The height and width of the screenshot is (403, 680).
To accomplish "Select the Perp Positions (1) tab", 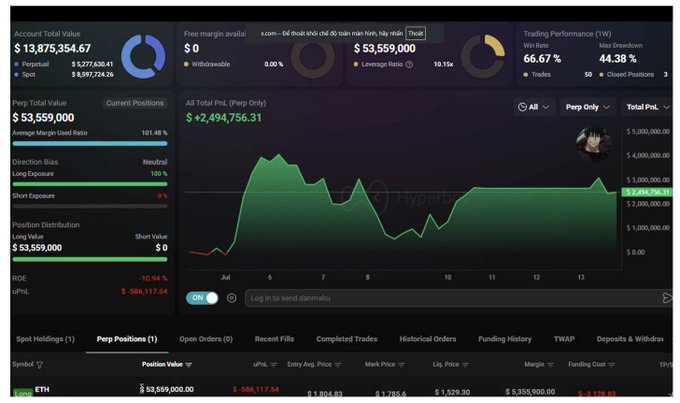I will tap(127, 339).
